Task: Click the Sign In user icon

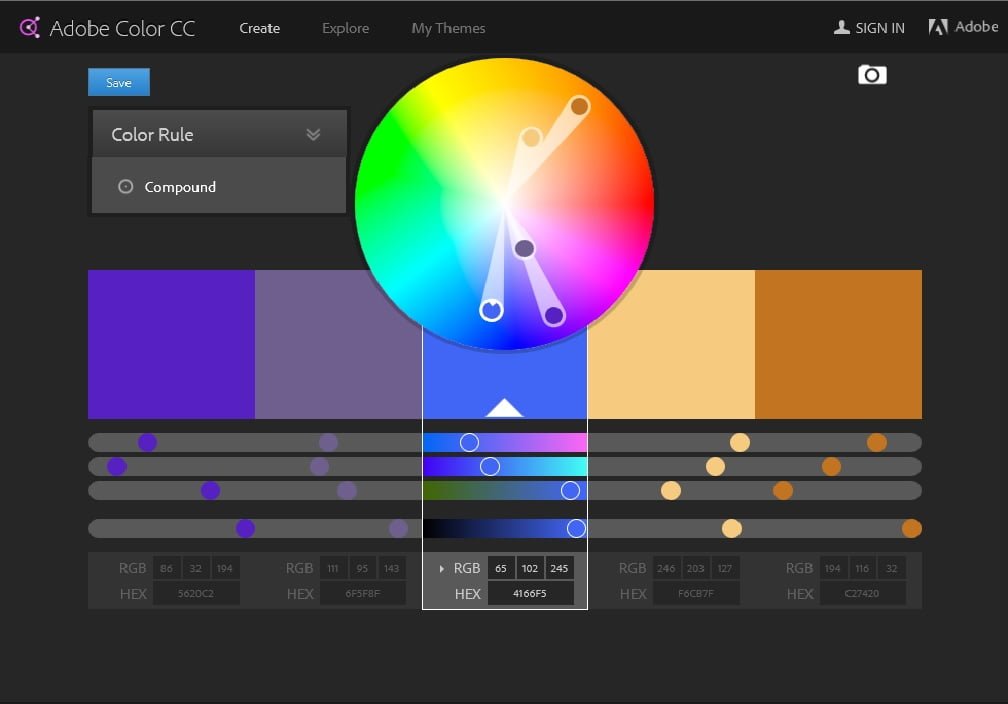Action: (x=841, y=28)
